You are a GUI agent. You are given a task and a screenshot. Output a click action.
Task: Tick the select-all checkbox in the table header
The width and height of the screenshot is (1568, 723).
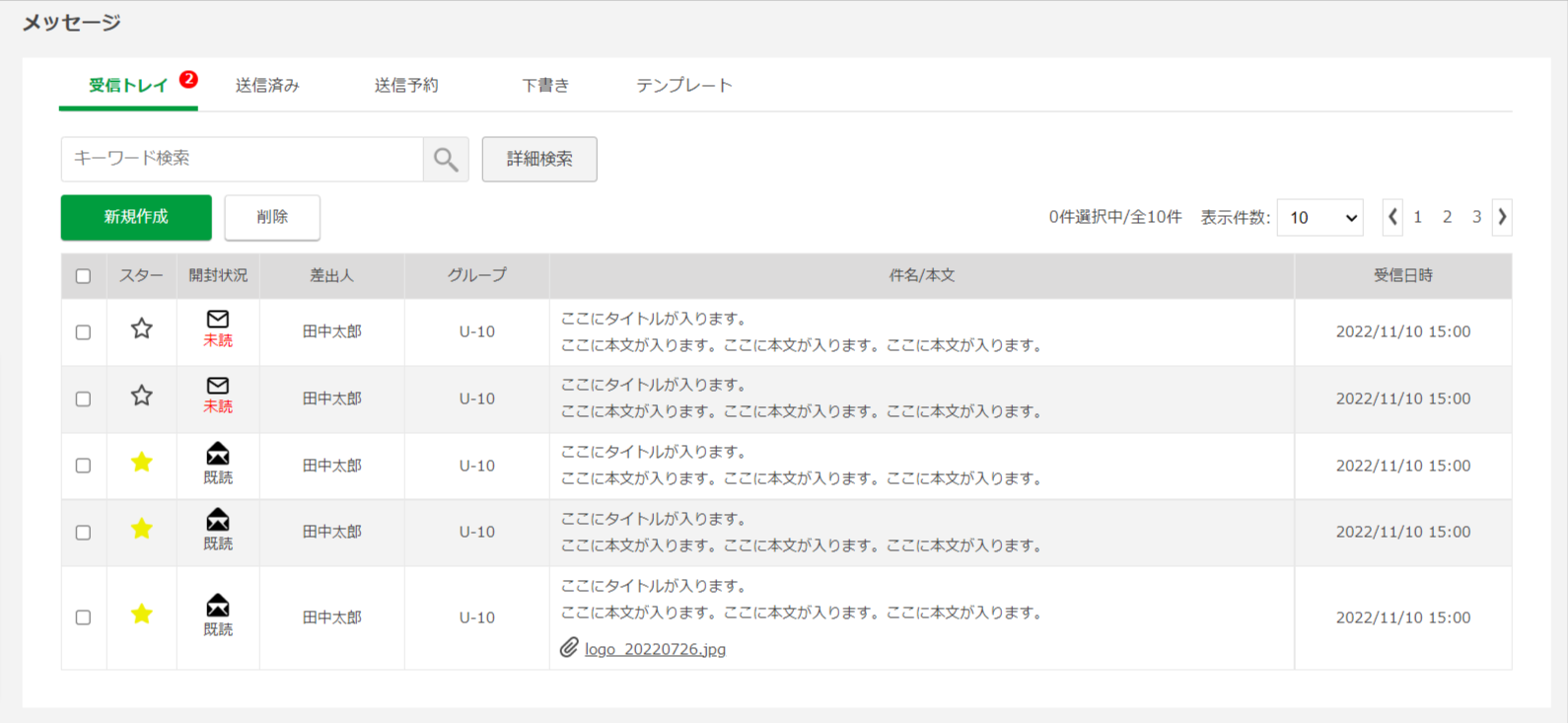click(84, 276)
